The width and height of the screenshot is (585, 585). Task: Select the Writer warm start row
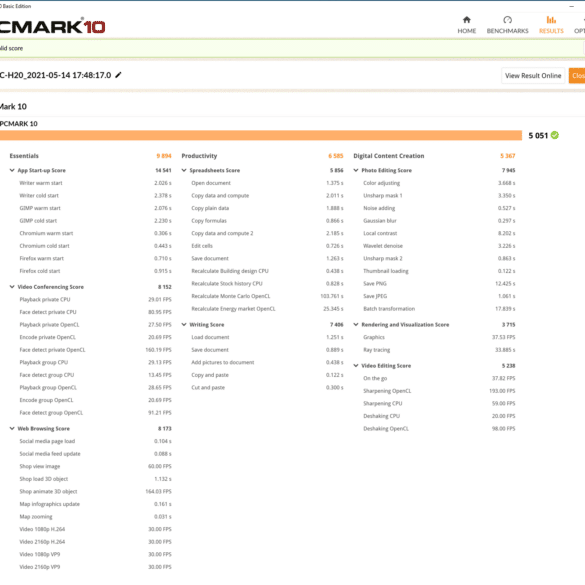coord(95,183)
